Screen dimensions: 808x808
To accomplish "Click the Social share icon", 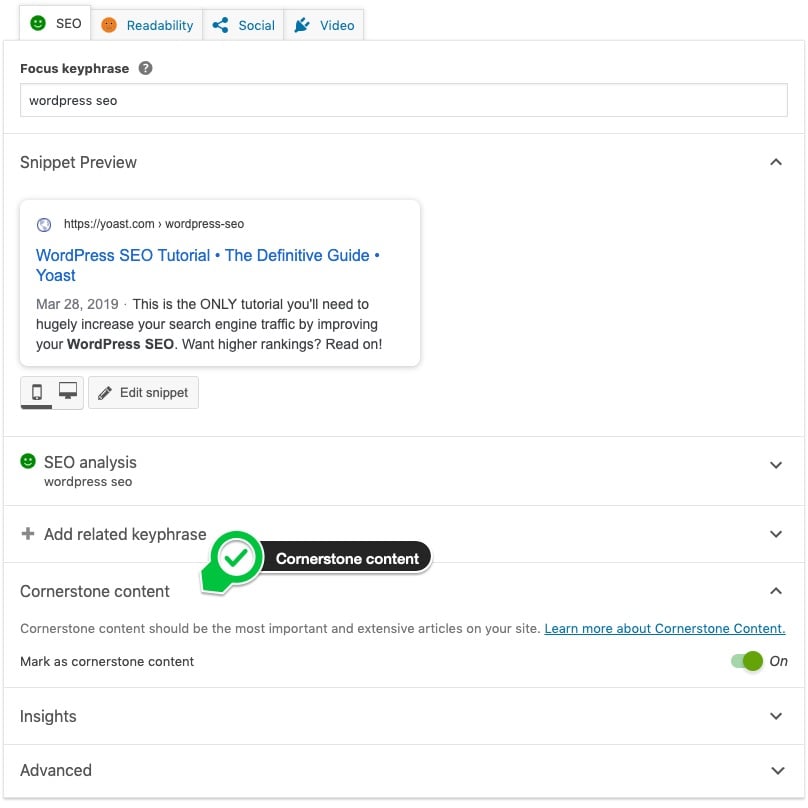I will point(220,25).
